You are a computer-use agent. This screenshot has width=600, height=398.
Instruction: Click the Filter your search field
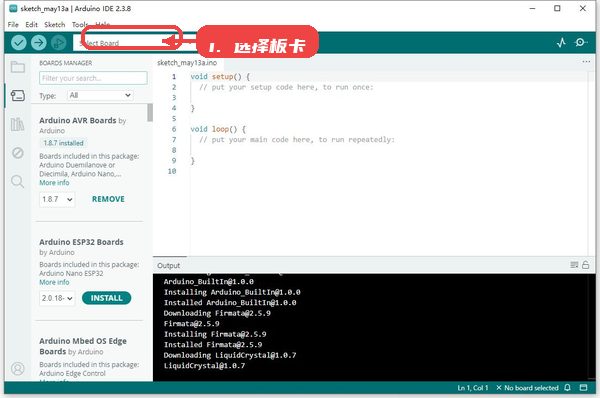93,78
